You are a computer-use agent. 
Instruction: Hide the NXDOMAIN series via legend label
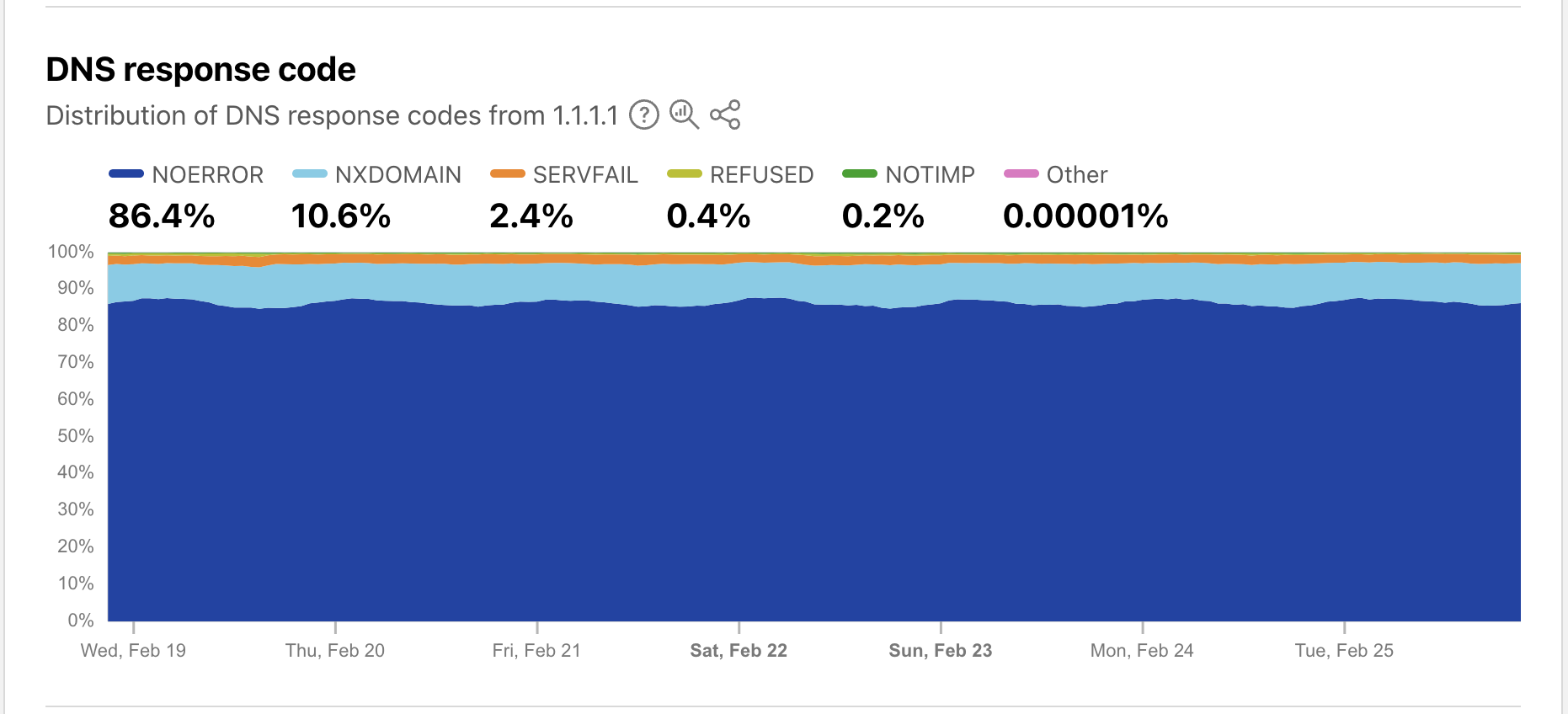(x=397, y=174)
